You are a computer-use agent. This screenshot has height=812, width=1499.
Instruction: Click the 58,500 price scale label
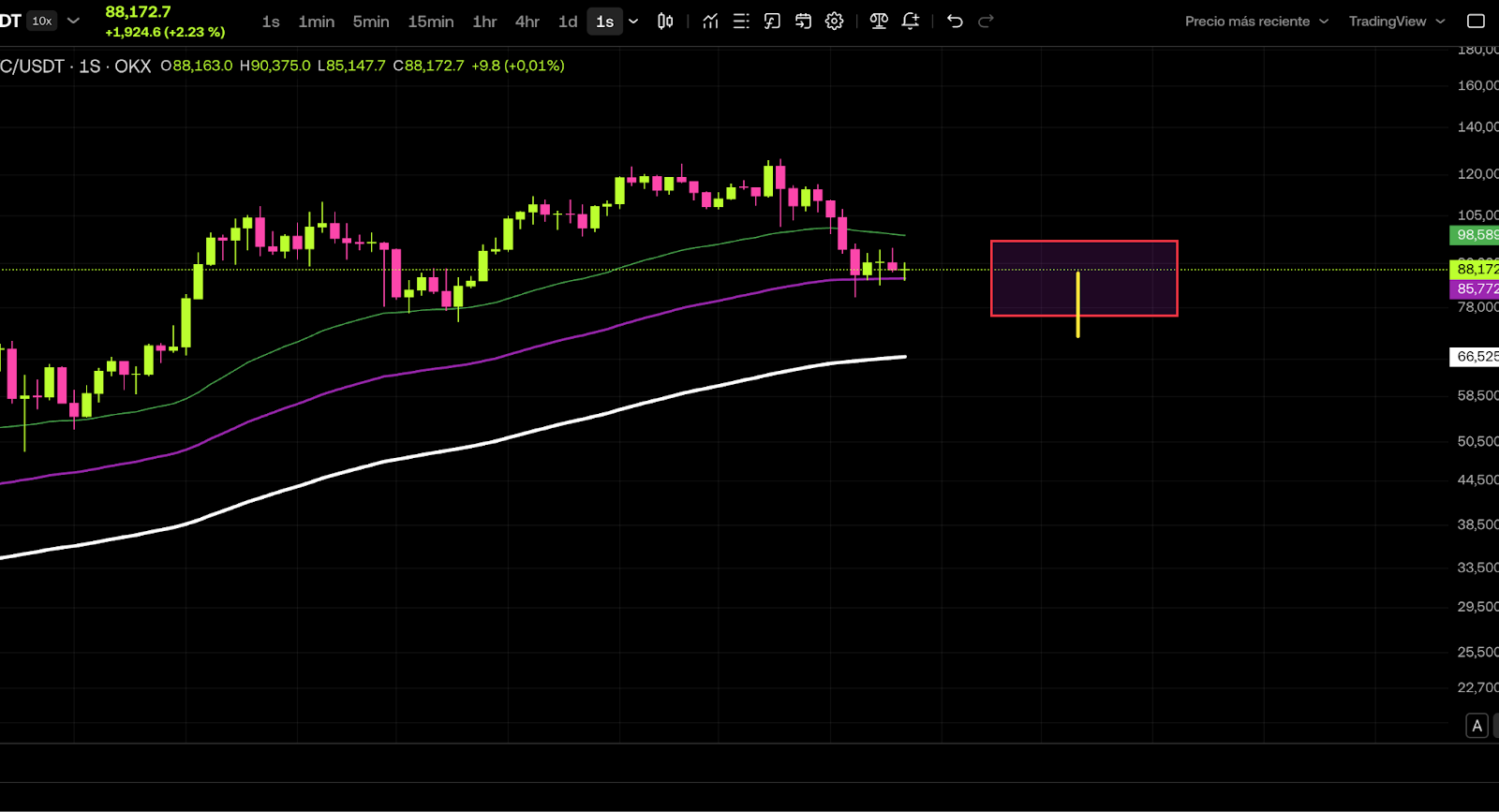1477,395
